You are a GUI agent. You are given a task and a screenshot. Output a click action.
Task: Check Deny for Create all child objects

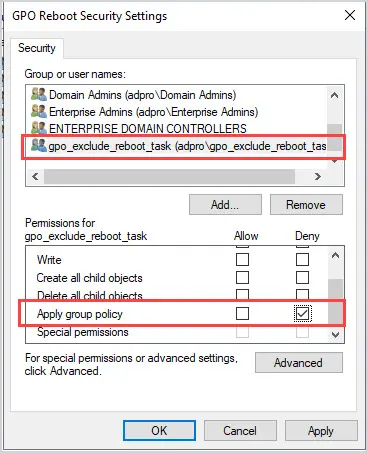[302, 277]
